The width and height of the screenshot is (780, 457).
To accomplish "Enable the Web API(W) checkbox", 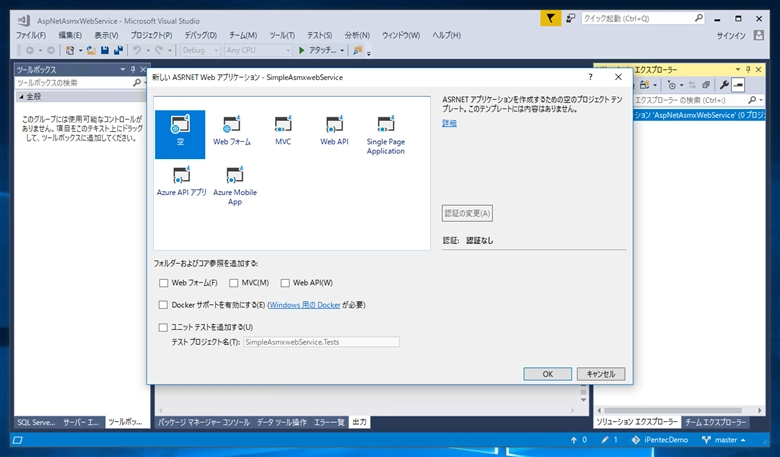I will pyautogui.click(x=285, y=283).
